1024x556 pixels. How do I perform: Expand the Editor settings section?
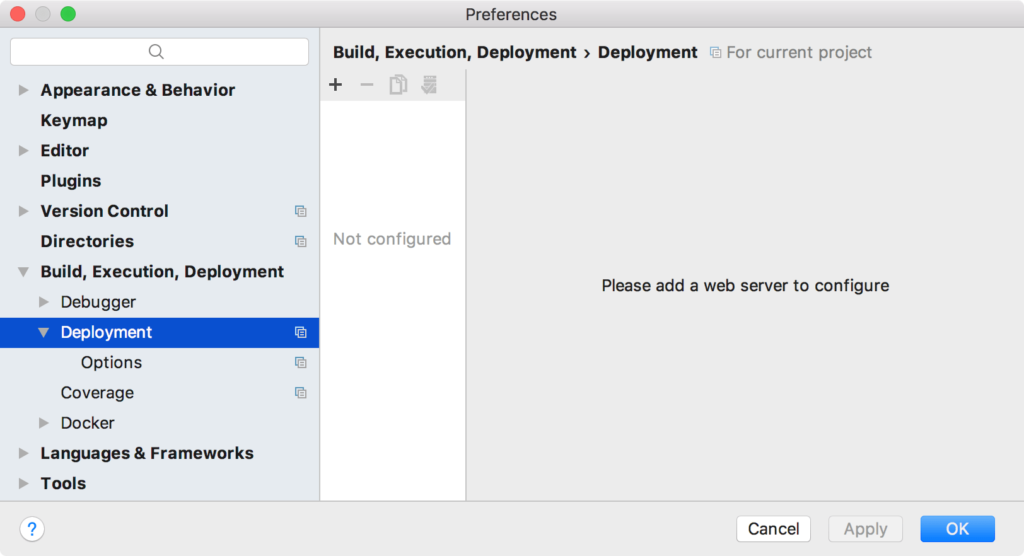coord(24,151)
